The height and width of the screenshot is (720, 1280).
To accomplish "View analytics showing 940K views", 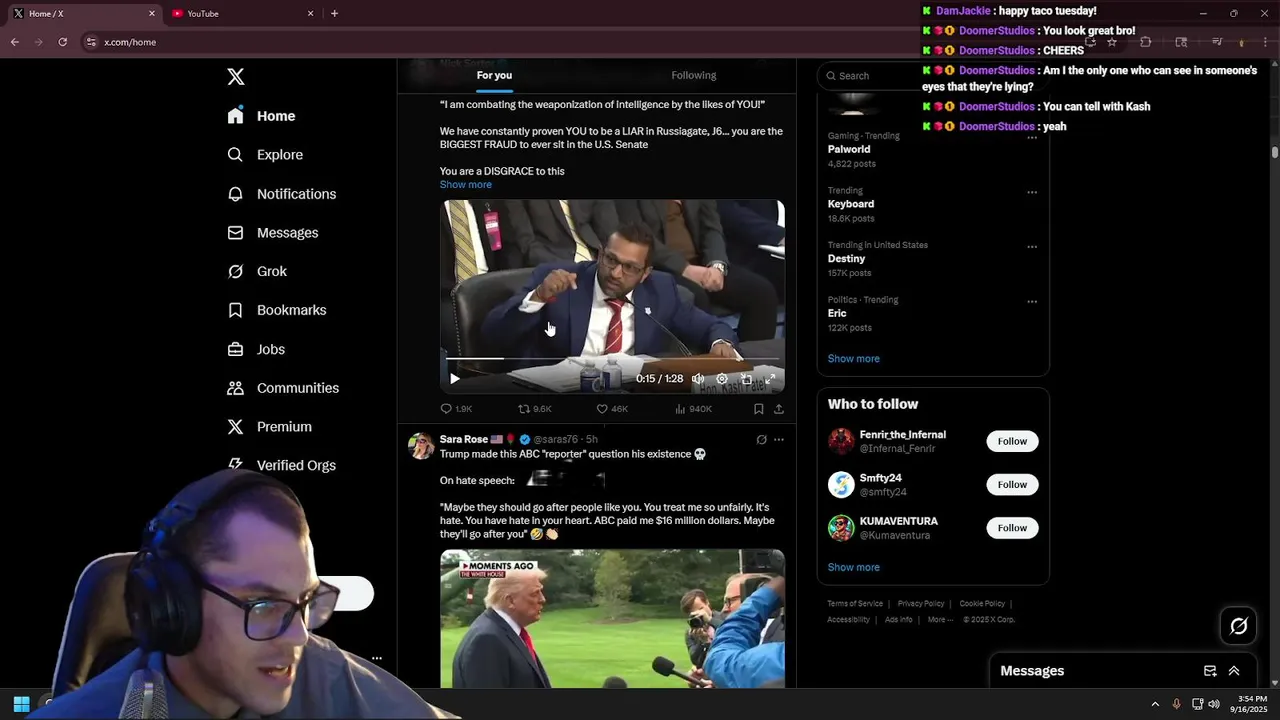I will pyautogui.click(x=693, y=409).
